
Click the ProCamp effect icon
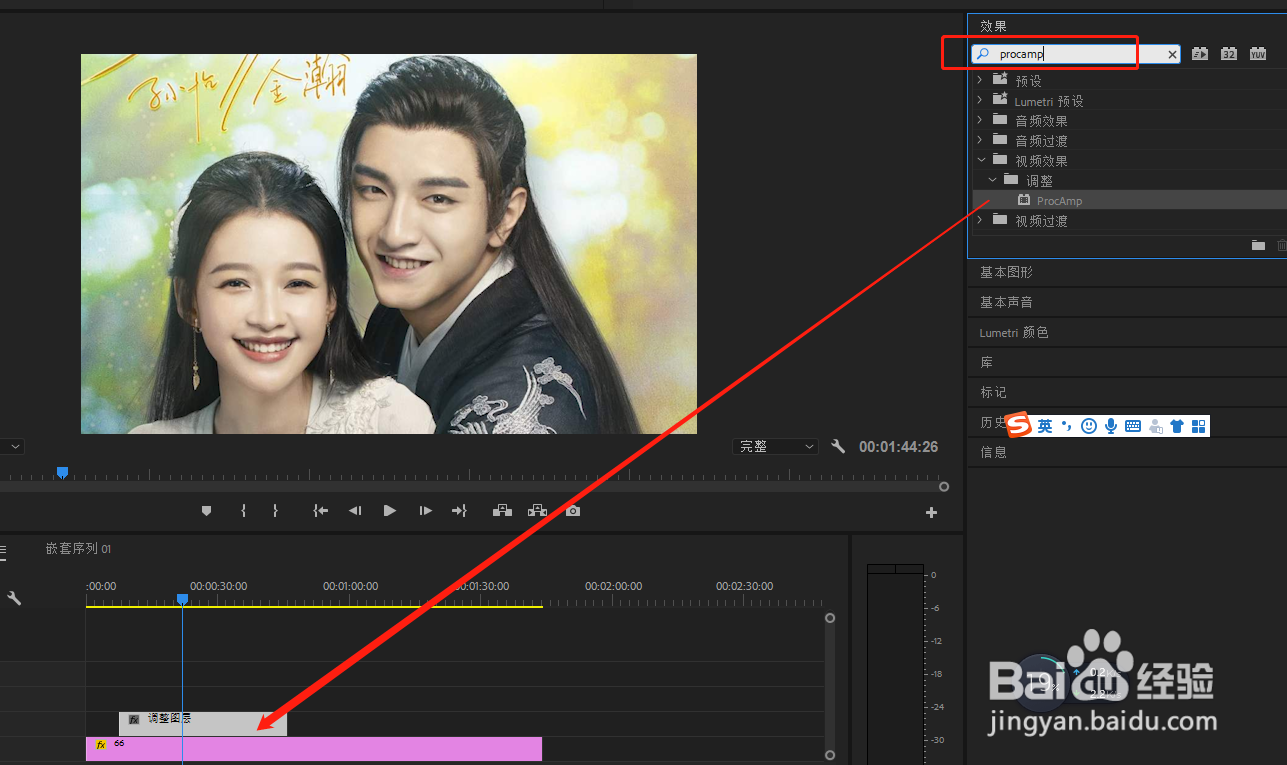(x=1024, y=200)
